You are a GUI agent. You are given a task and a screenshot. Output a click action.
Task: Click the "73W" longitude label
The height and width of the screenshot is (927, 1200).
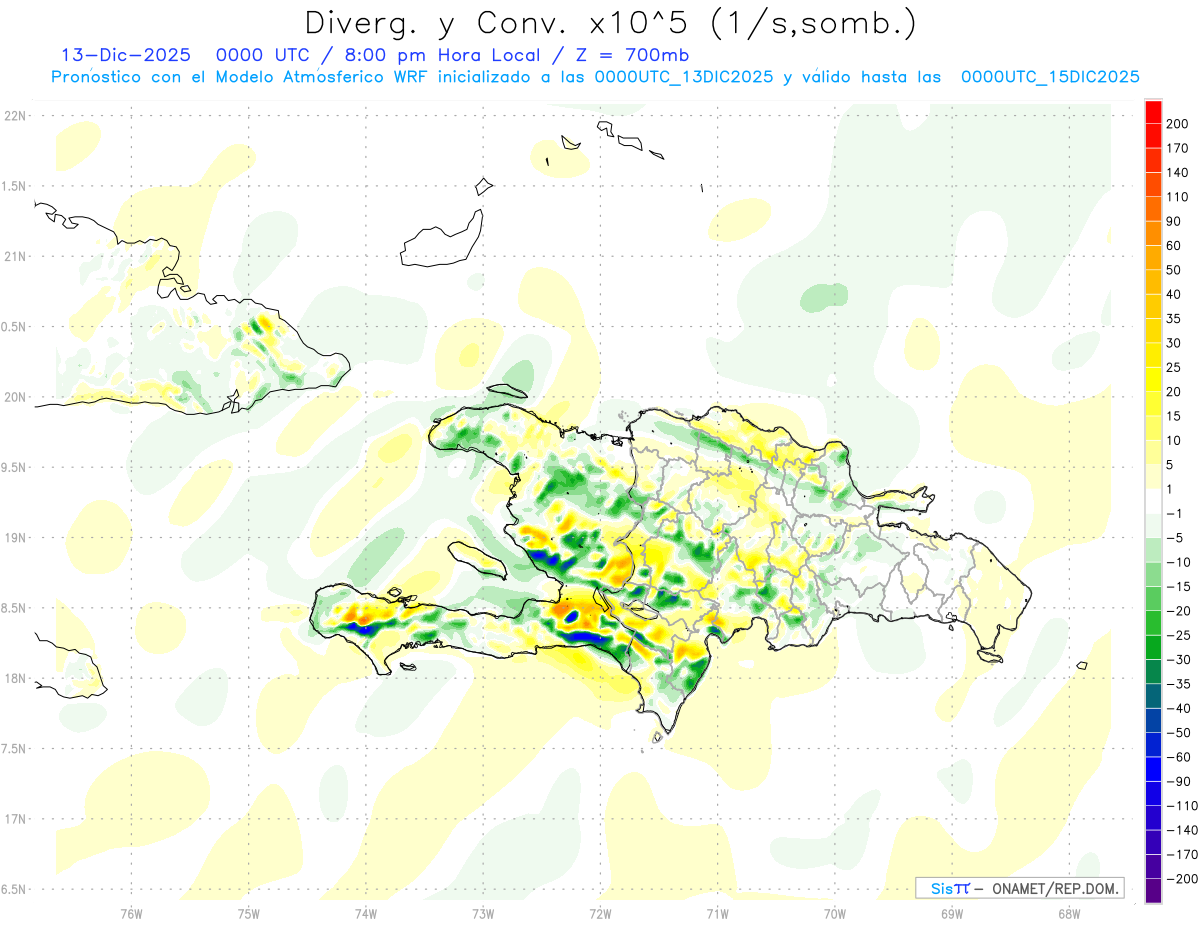tap(483, 913)
